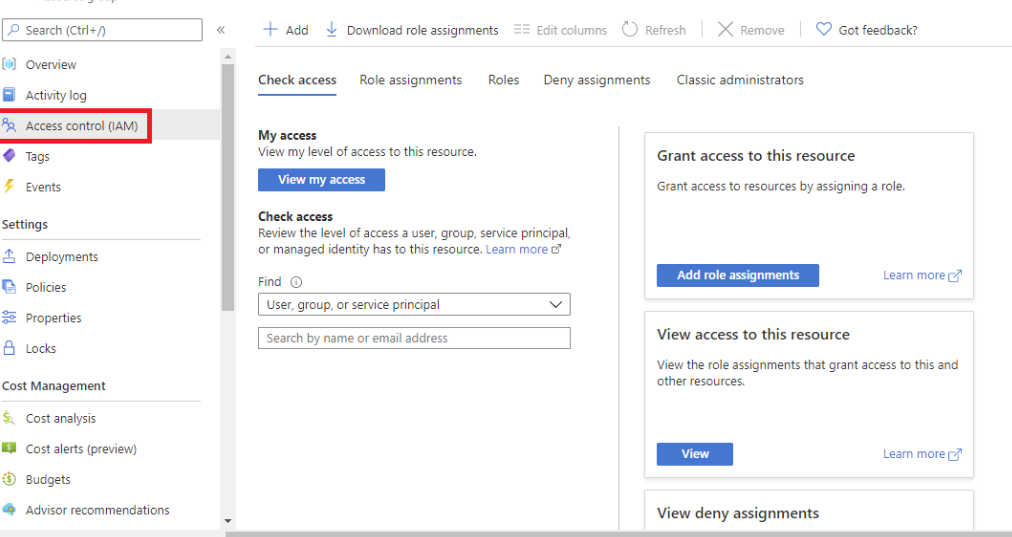Click the sidebar scrollbar up arrow
This screenshot has width=1012, height=537.
pyautogui.click(x=227, y=57)
